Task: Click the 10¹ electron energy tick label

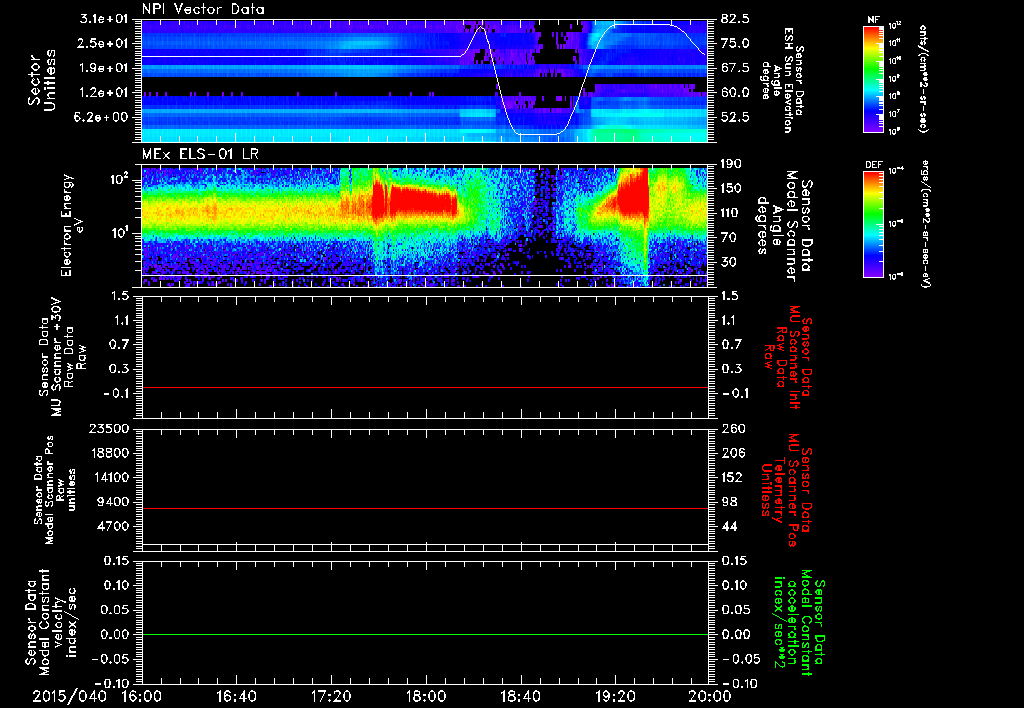Action: click(118, 233)
